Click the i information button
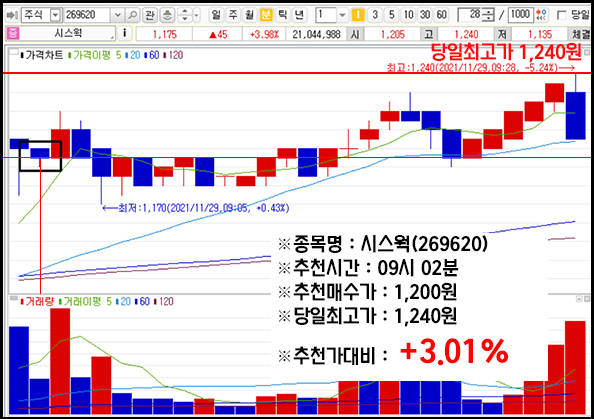The width and height of the screenshot is (594, 419). pos(124,33)
